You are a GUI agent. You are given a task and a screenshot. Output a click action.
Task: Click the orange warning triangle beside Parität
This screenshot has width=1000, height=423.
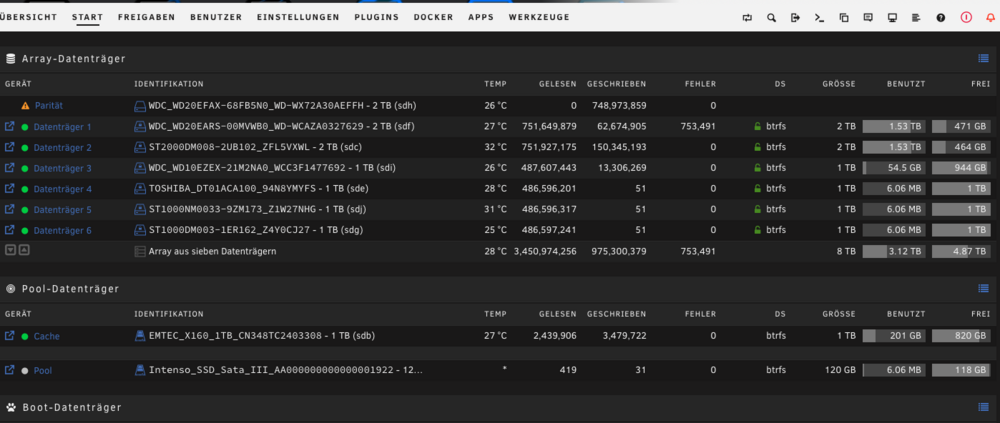26,105
